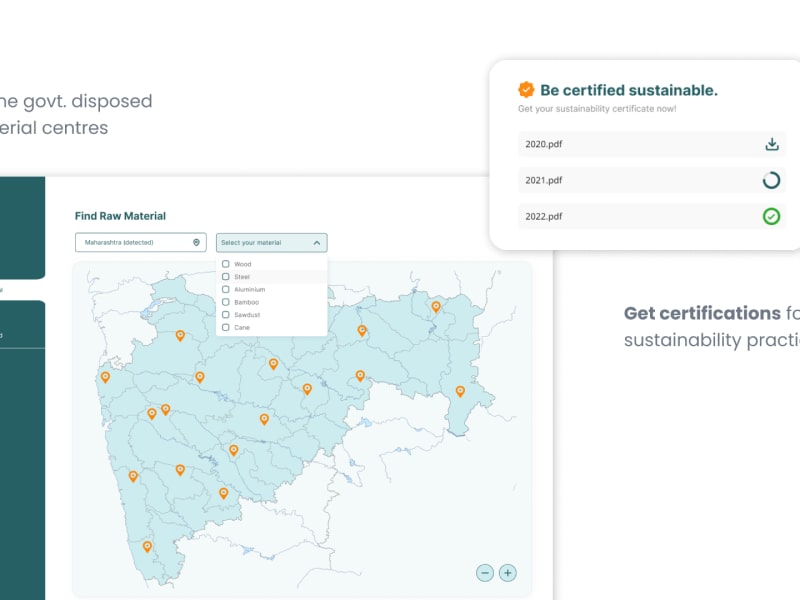Click the location pin icon in Maharashtra field
Viewport: 800px width, 600px height.
click(196, 242)
